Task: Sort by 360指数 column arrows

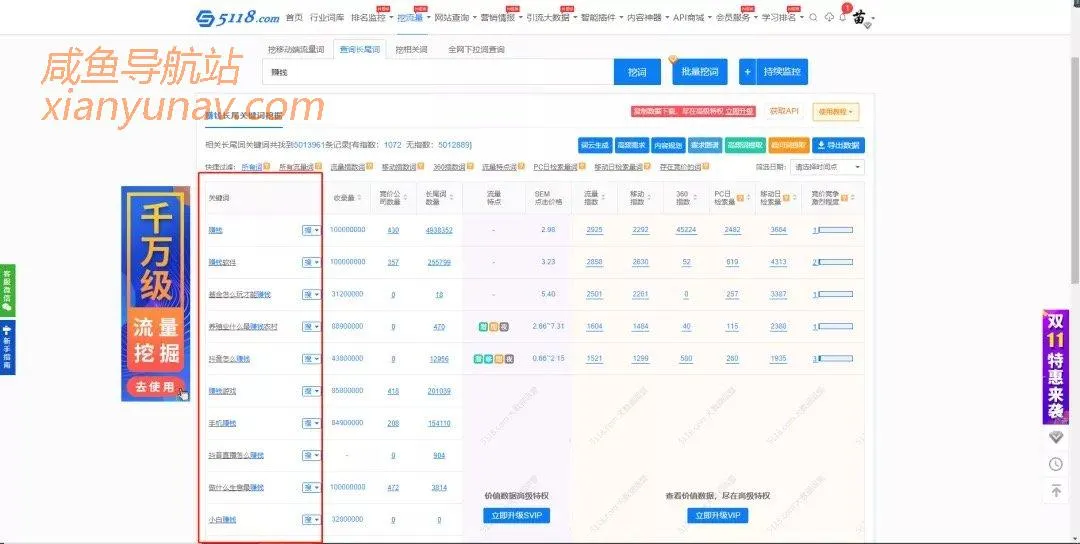Action: click(696, 198)
